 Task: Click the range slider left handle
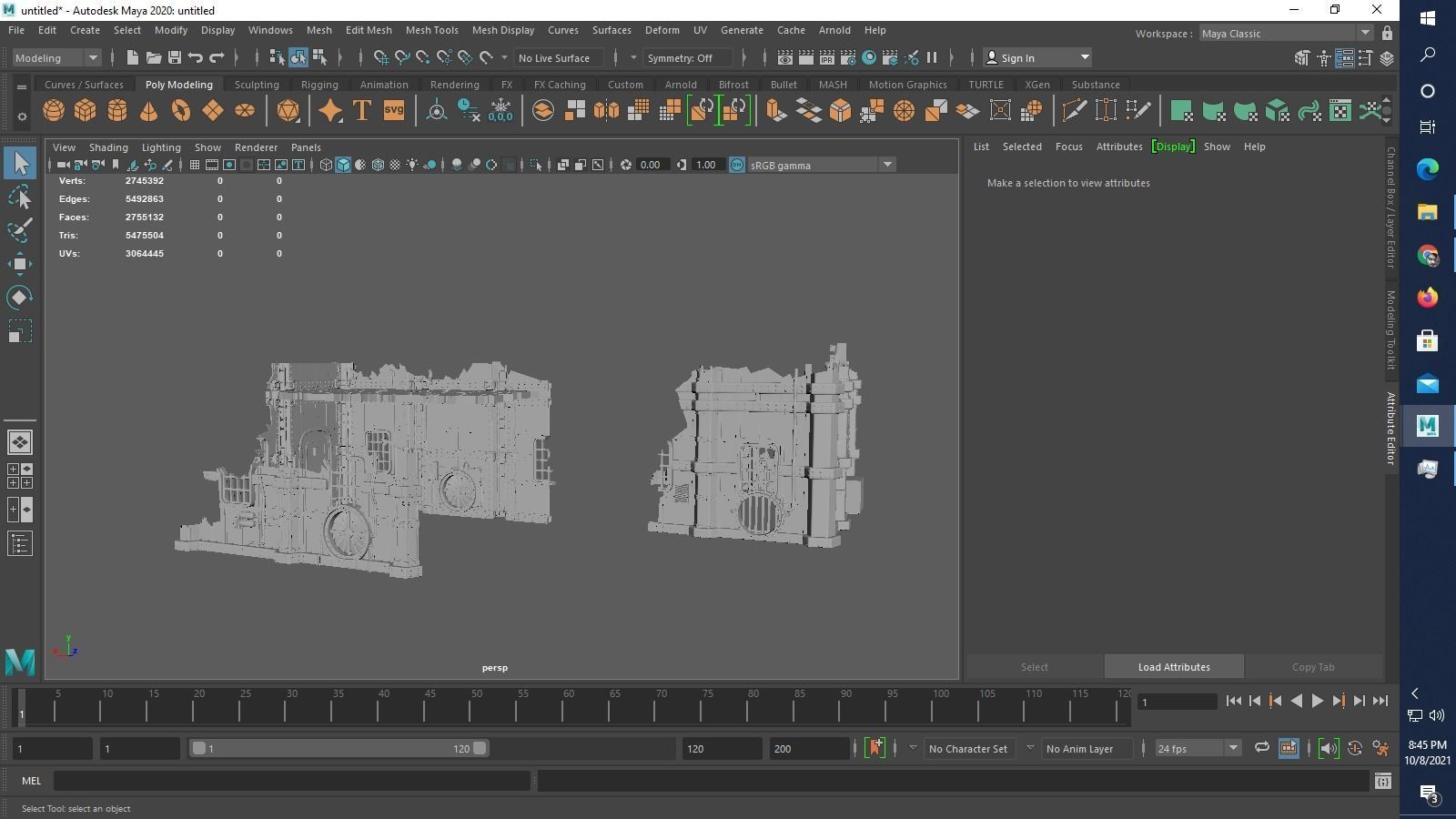[x=198, y=748]
